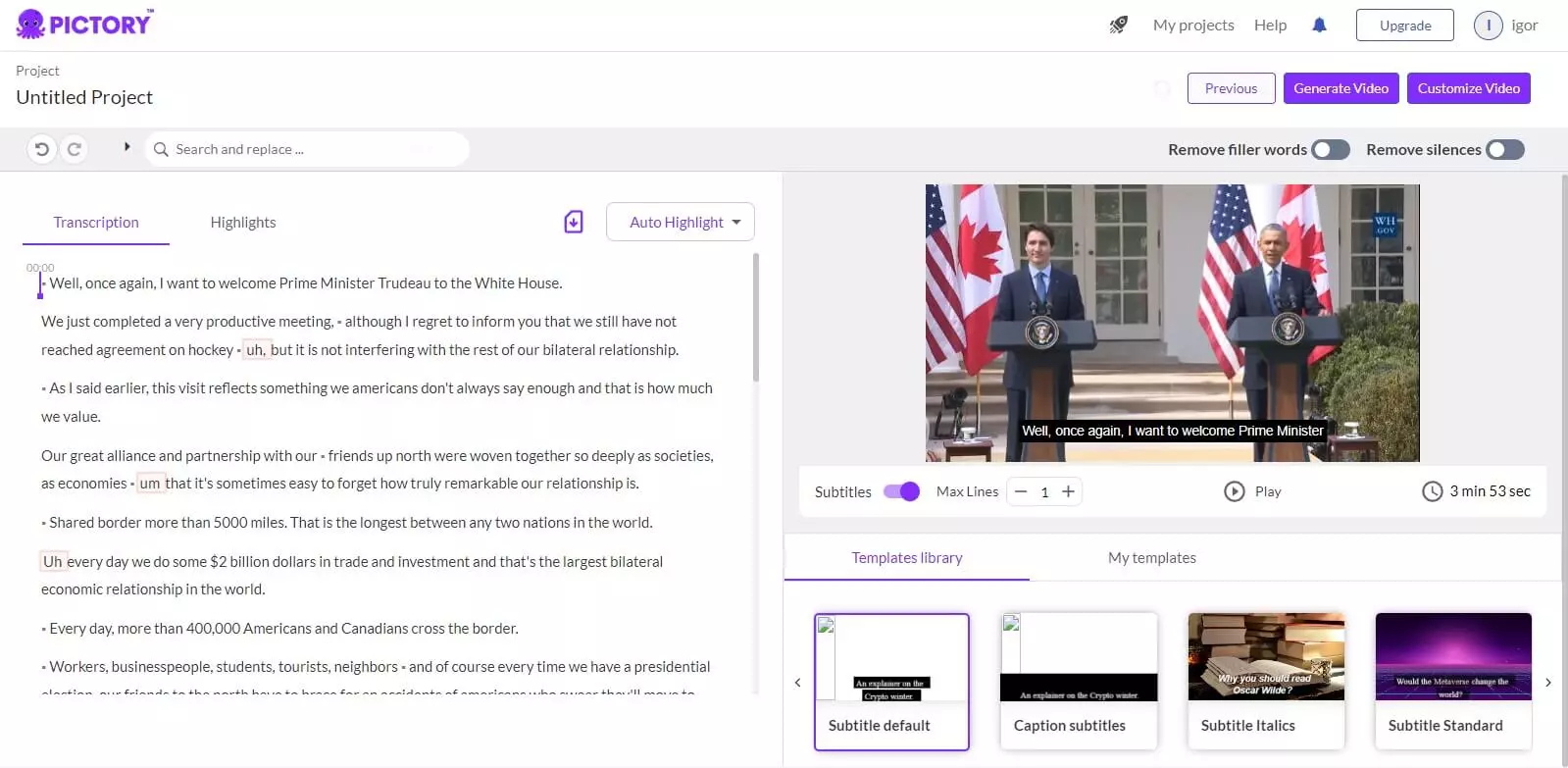1568x768 pixels.
Task: Play the video preview
Action: point(1252,491)
